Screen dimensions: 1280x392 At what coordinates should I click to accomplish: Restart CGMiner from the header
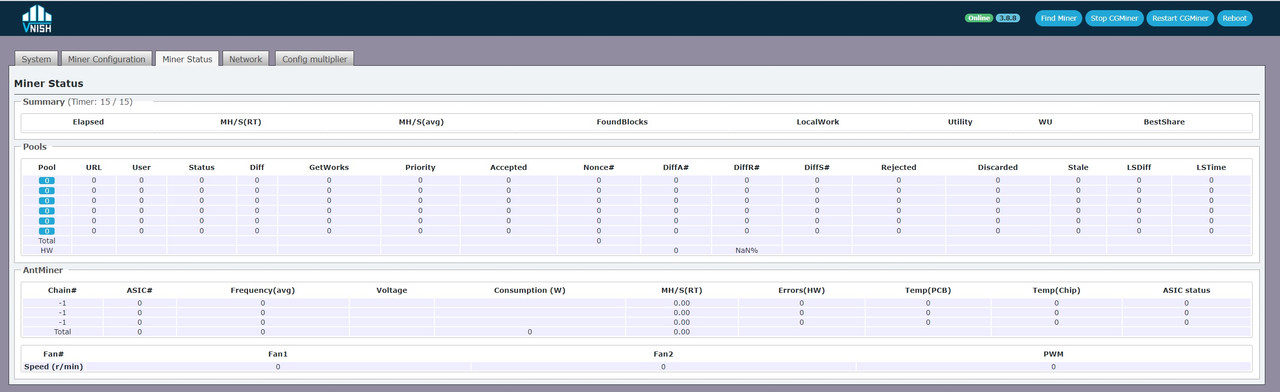(1180, 18)
